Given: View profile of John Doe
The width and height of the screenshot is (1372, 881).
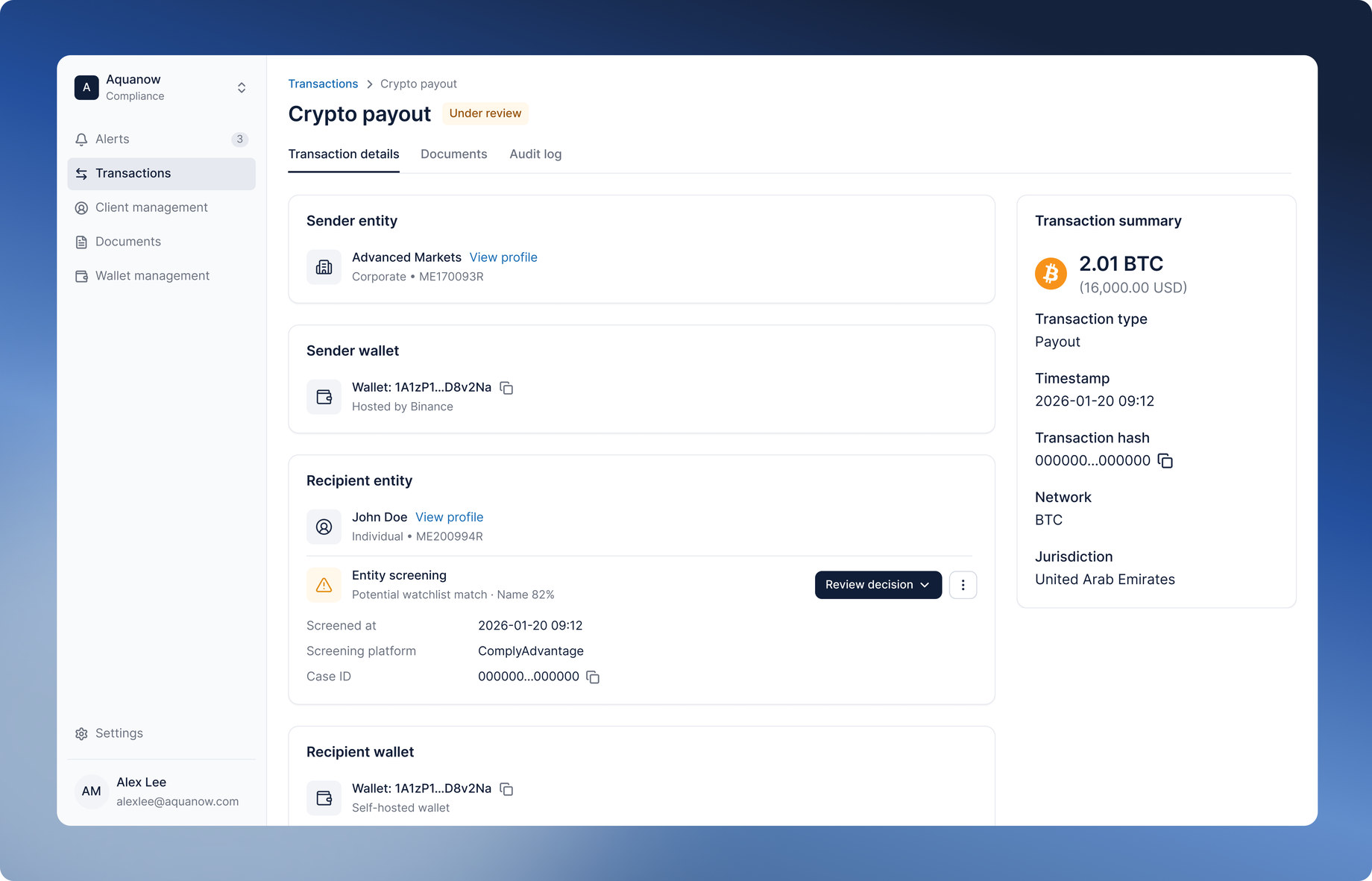Looking at the screenshot, I should click(x=449, y=517).
